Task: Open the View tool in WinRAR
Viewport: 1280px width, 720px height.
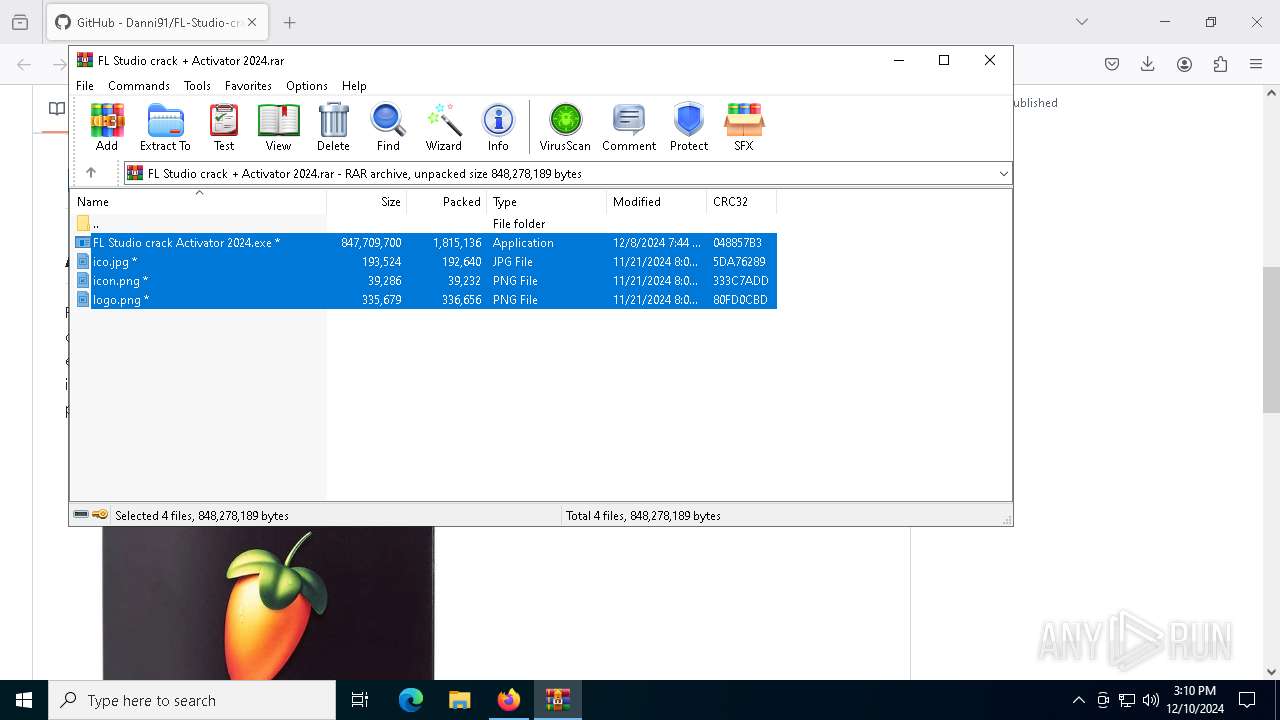Action: [278, 127]
